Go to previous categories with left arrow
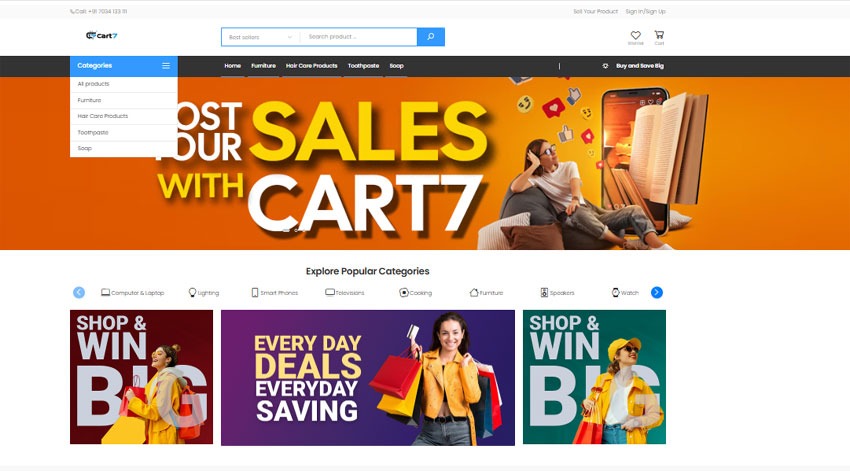The image size is (850, 471). [79, 293]
